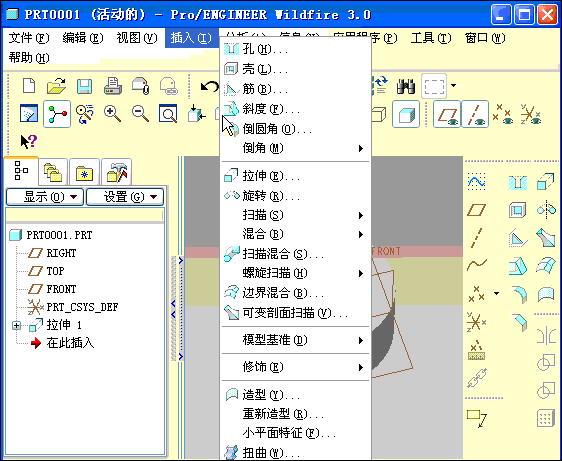562x461 pixels.
Task: Choose 拉伸(E)... from the Insert menu
Action: (295, 176)
